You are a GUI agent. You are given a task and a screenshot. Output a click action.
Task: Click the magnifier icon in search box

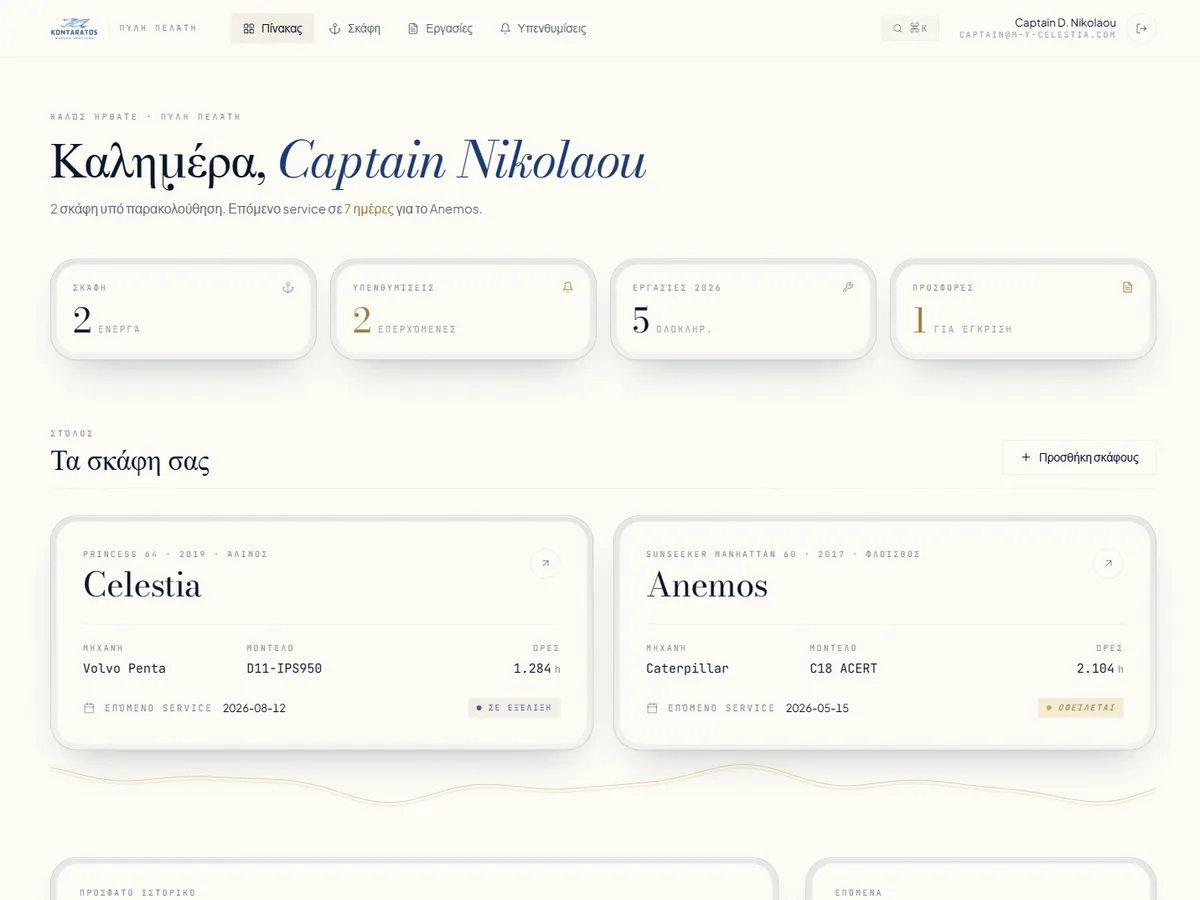tap(898, 28)
